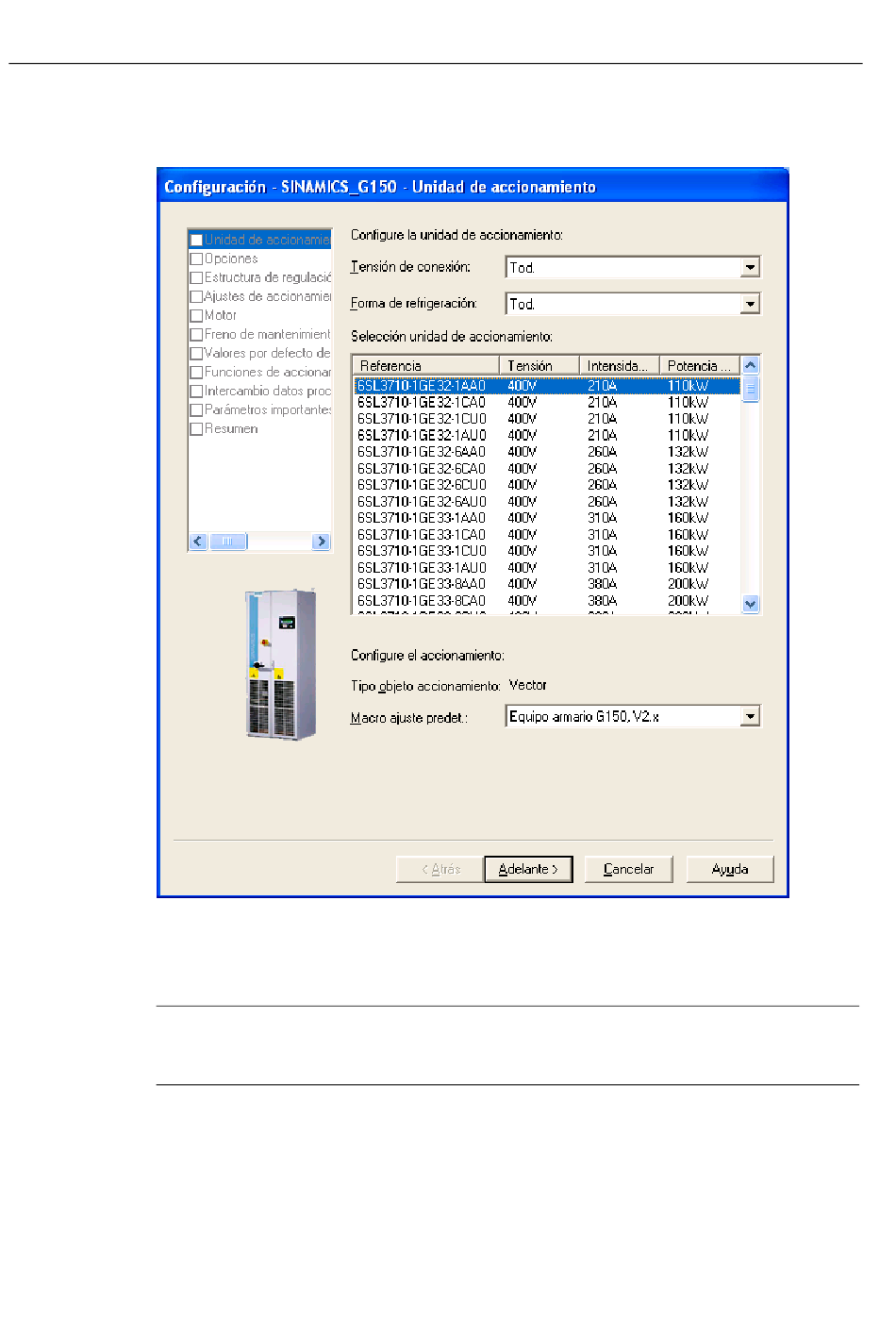Open the Tensión de conexión dropdown
Viewport: 896px width, 1318px height.
750,268
